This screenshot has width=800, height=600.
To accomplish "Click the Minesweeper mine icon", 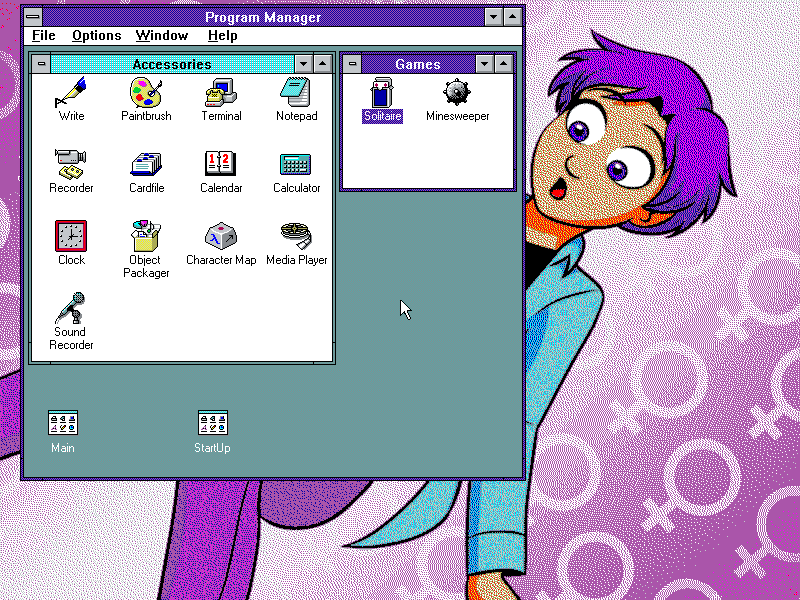I will (457, 92).
